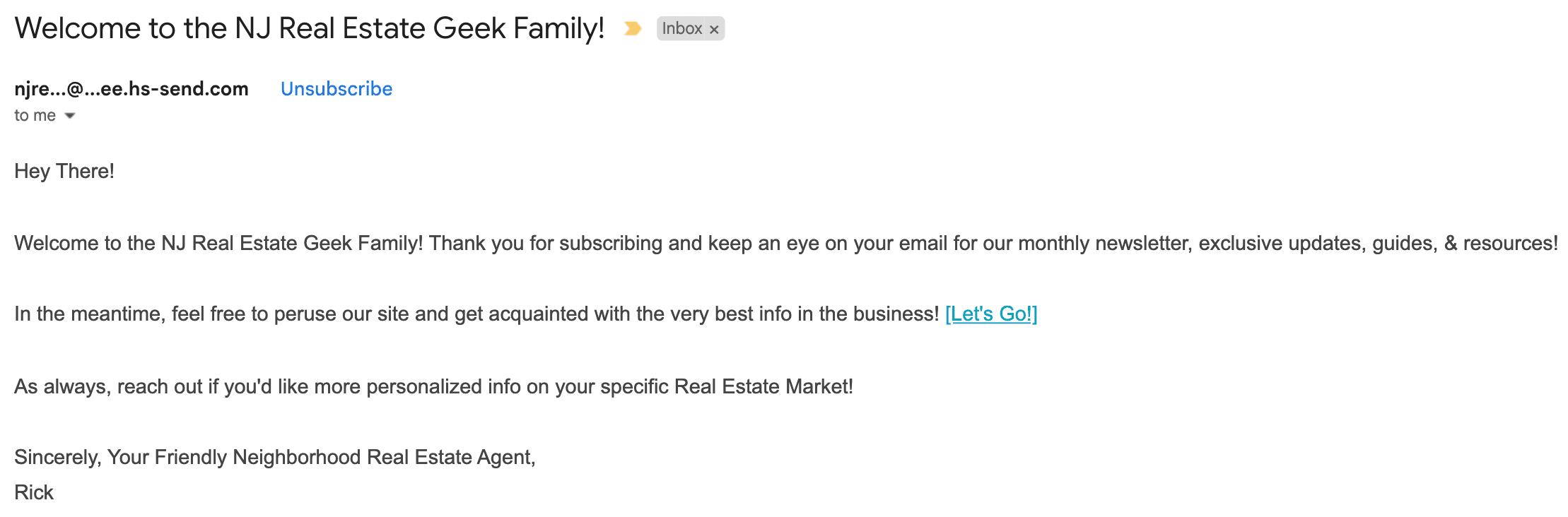Expand recipient details arrow beside "to me"

pyautogui.click(x=69, y=116)
